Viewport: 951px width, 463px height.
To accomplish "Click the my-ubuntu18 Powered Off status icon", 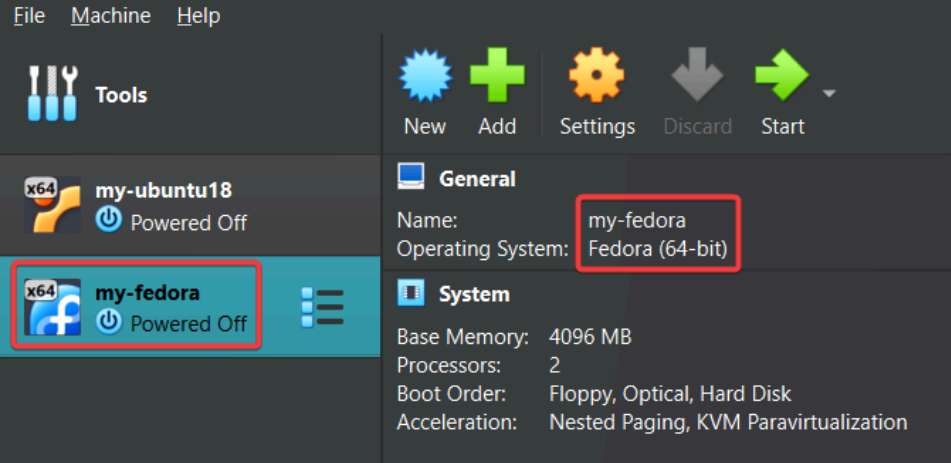I will tap(109, 221).
